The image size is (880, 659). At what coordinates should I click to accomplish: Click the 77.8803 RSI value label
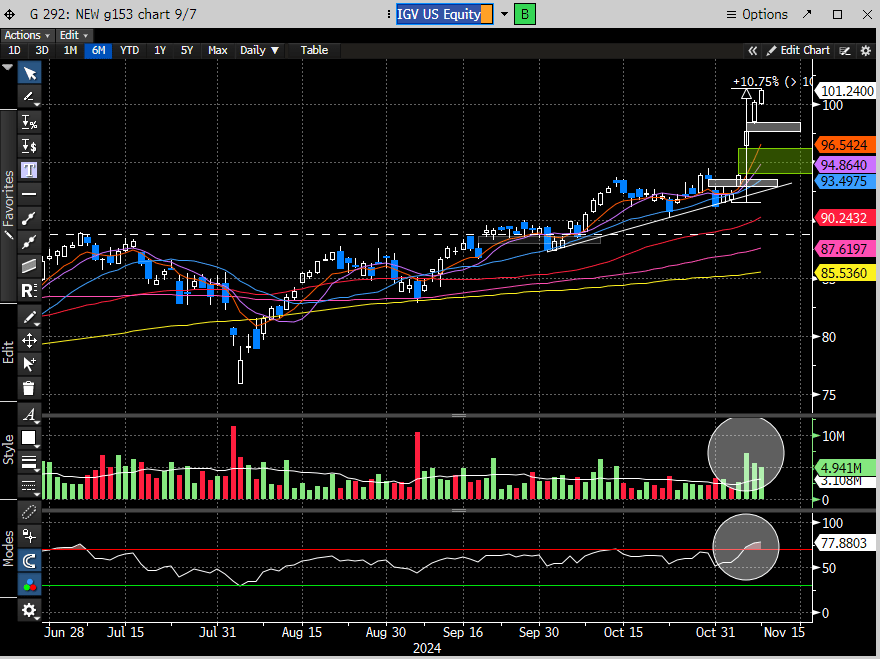844,543
